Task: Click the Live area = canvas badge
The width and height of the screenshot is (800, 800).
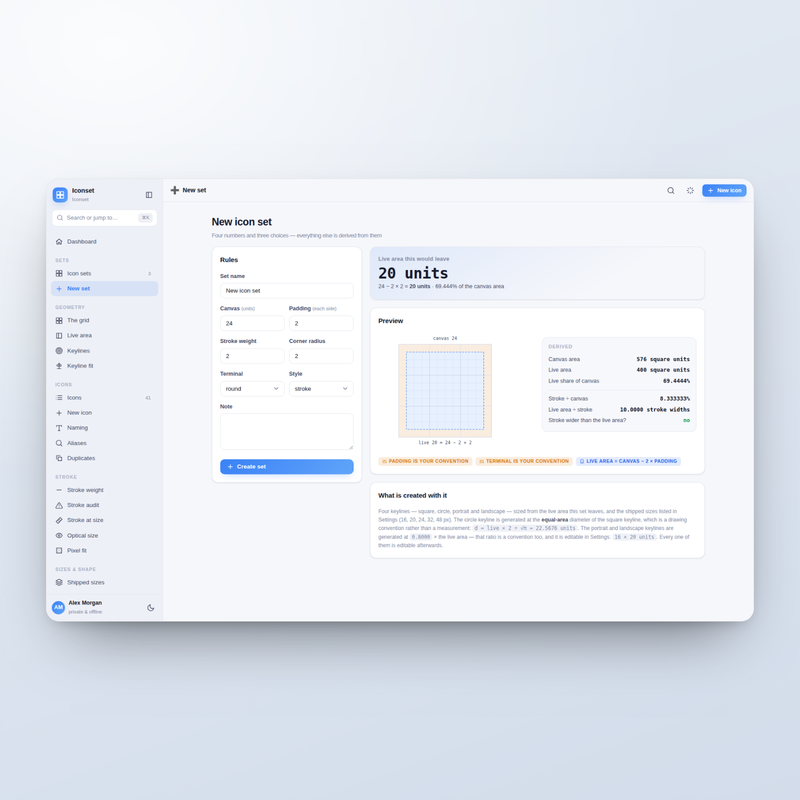Action: [628, 461]
